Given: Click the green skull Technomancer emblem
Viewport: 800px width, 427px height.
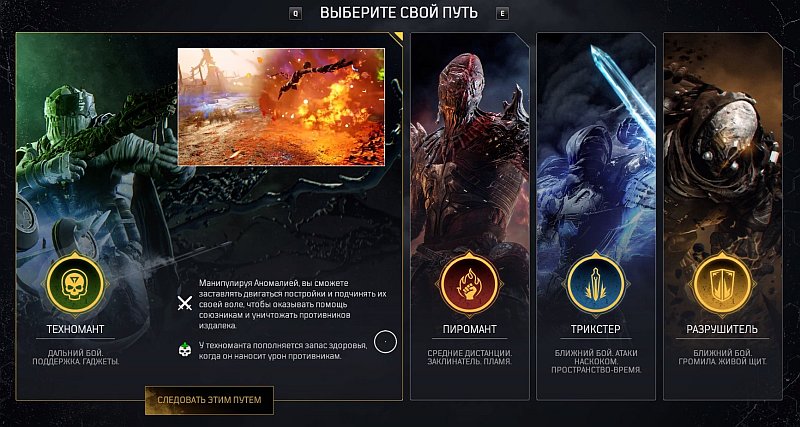Looking at the screenshot, I should [x=76, y=284].
